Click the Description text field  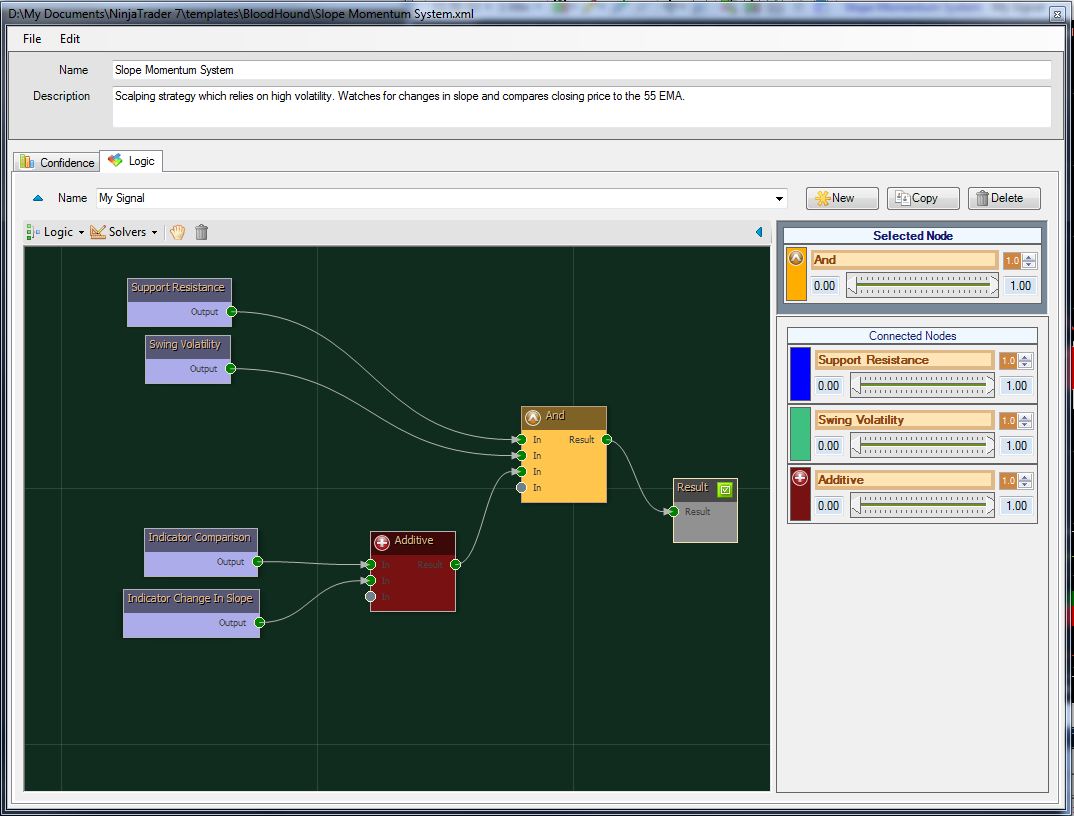point(581,106)
